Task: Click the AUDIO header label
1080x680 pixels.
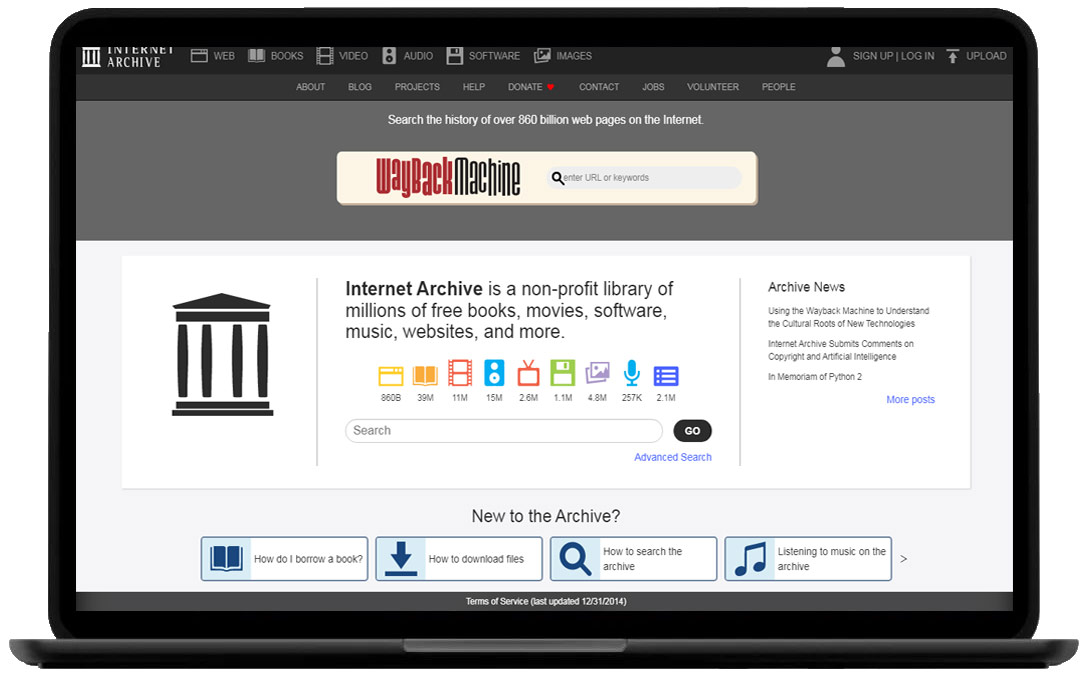Action: (x=418, y=56)
